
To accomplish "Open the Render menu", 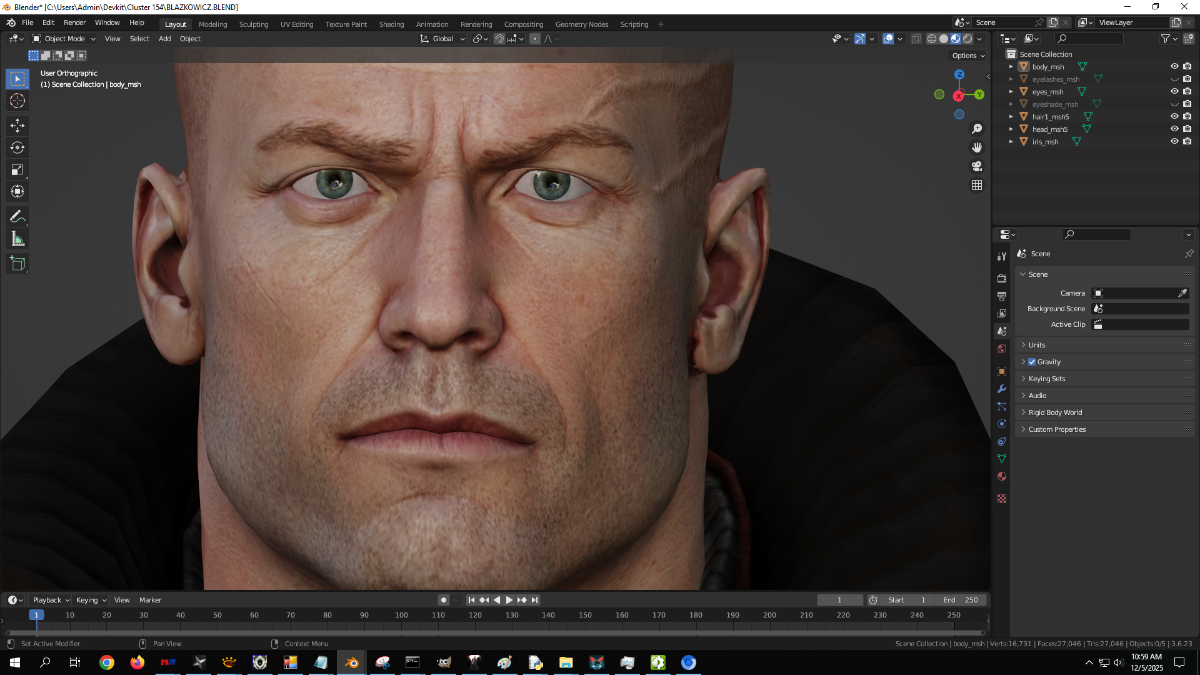I will click(74, 23).
